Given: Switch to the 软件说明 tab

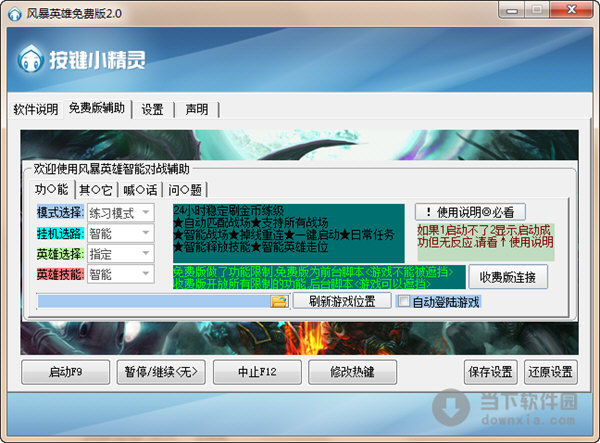Looking at the screenshot, I should point(36,109).
